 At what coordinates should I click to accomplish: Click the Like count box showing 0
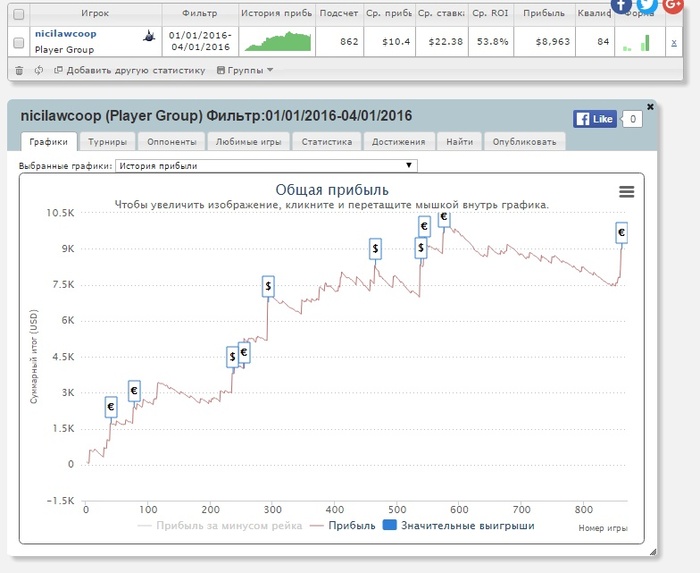pos(632,119)
